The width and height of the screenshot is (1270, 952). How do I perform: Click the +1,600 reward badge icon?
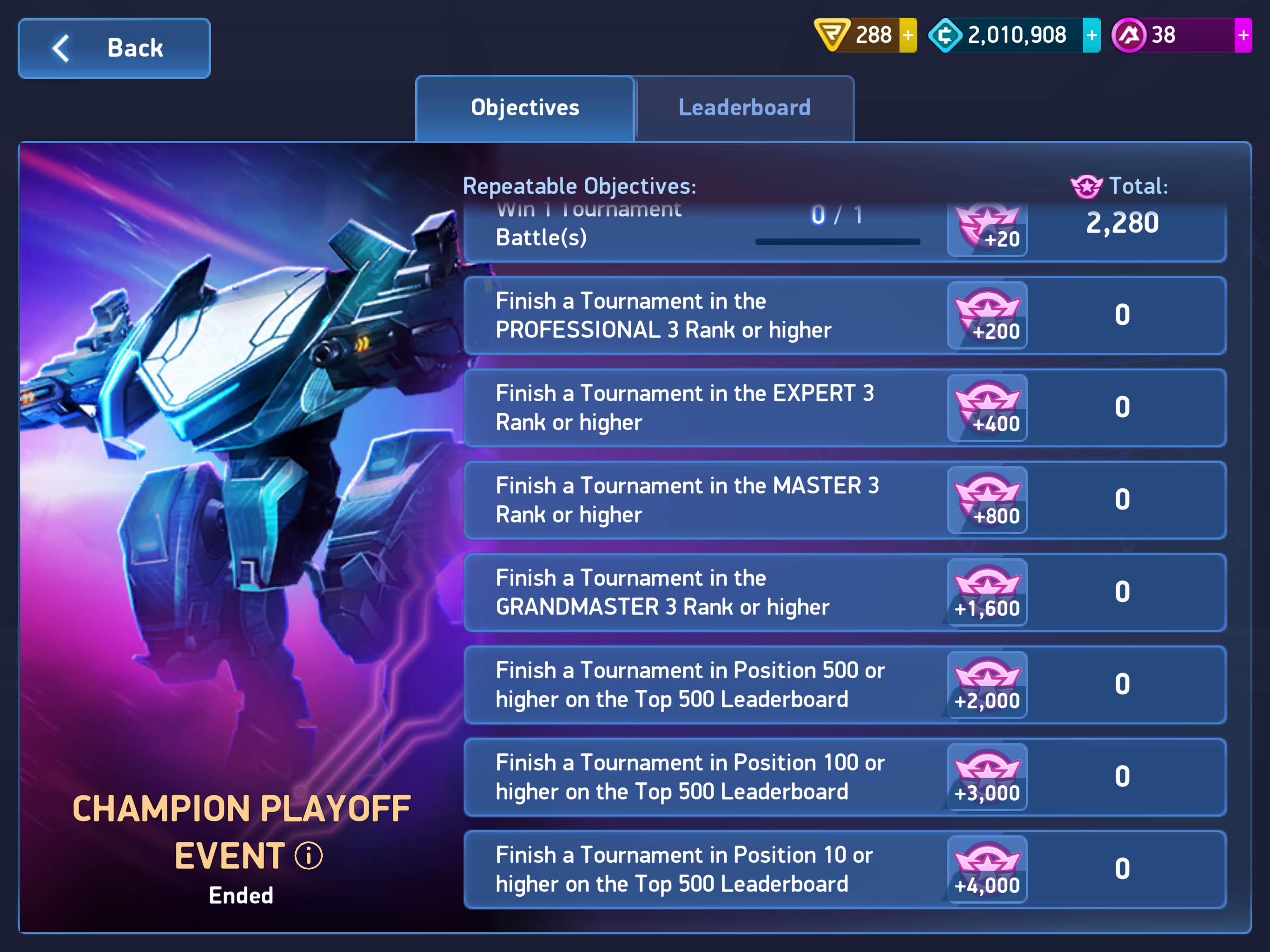click(x=987, y=592)
